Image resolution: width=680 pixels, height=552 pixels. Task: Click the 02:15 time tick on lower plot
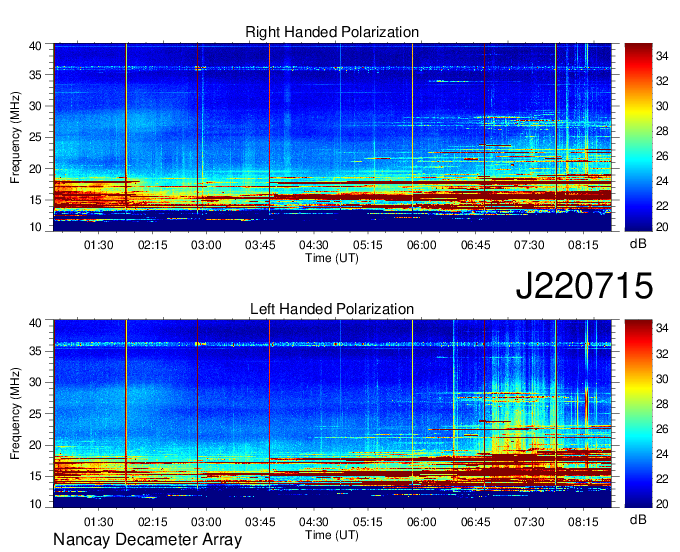(153, 522)
